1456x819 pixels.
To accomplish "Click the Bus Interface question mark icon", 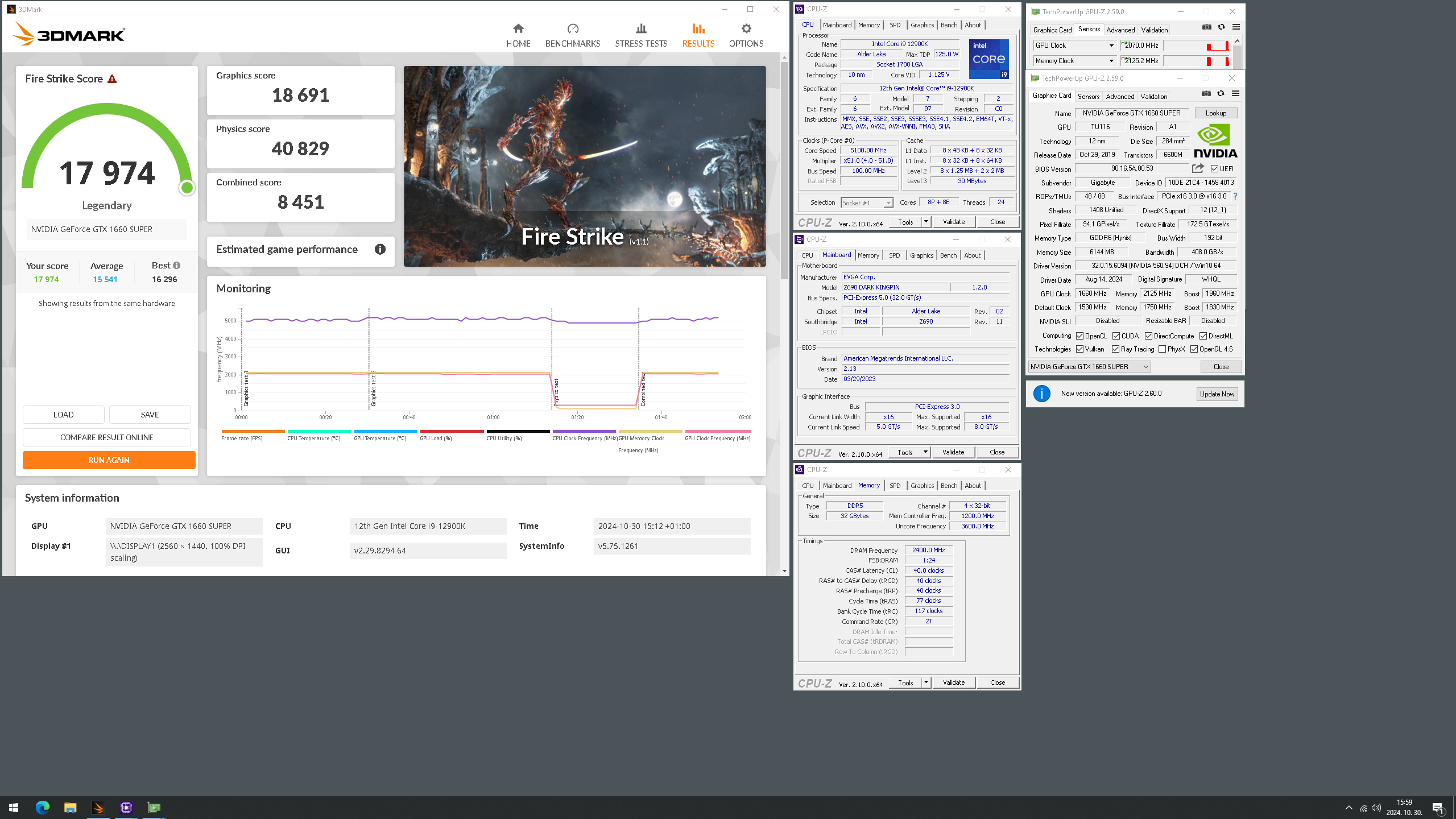I will point(1235,196).
